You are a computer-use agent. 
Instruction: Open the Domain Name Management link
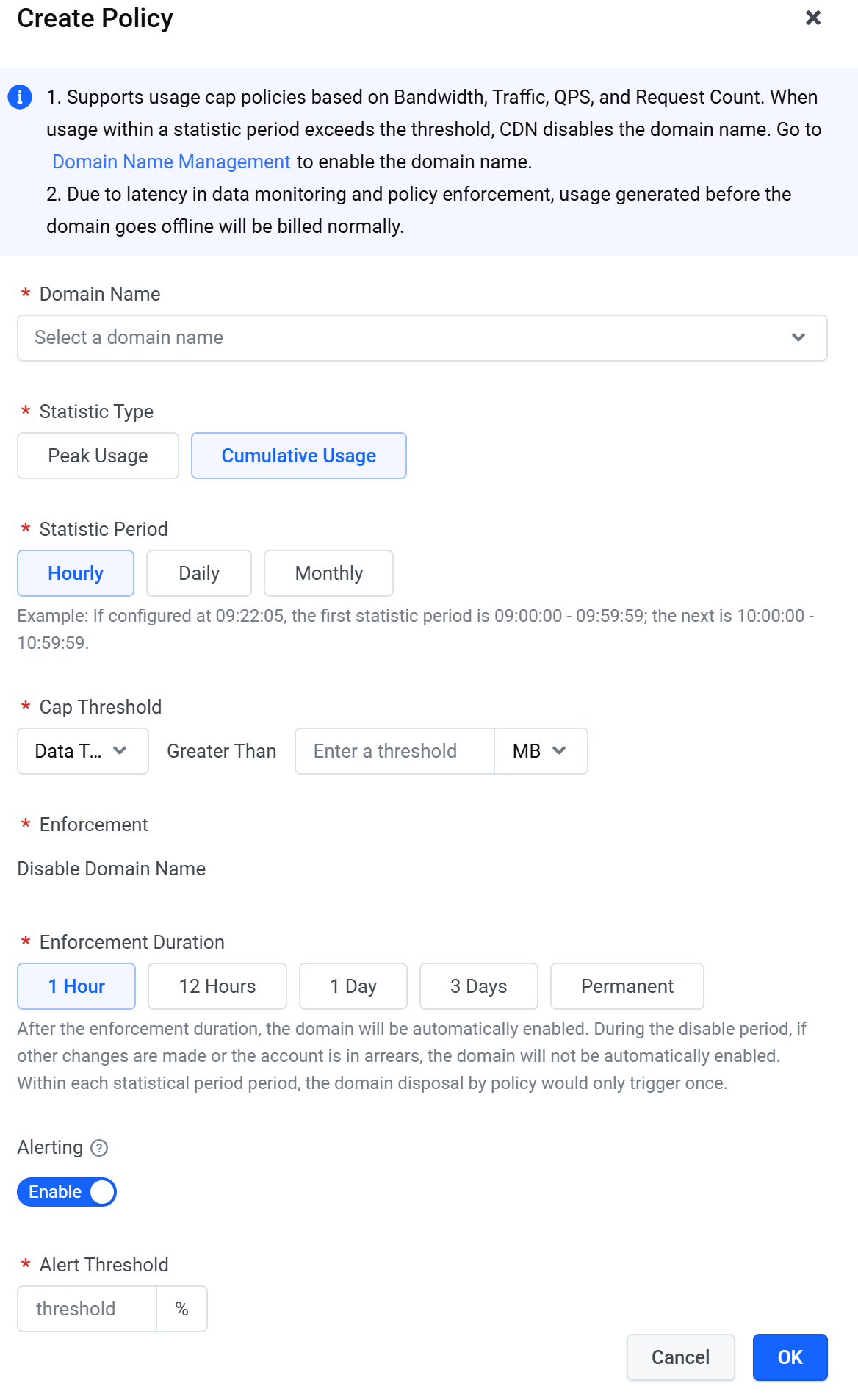click(171, 162)
